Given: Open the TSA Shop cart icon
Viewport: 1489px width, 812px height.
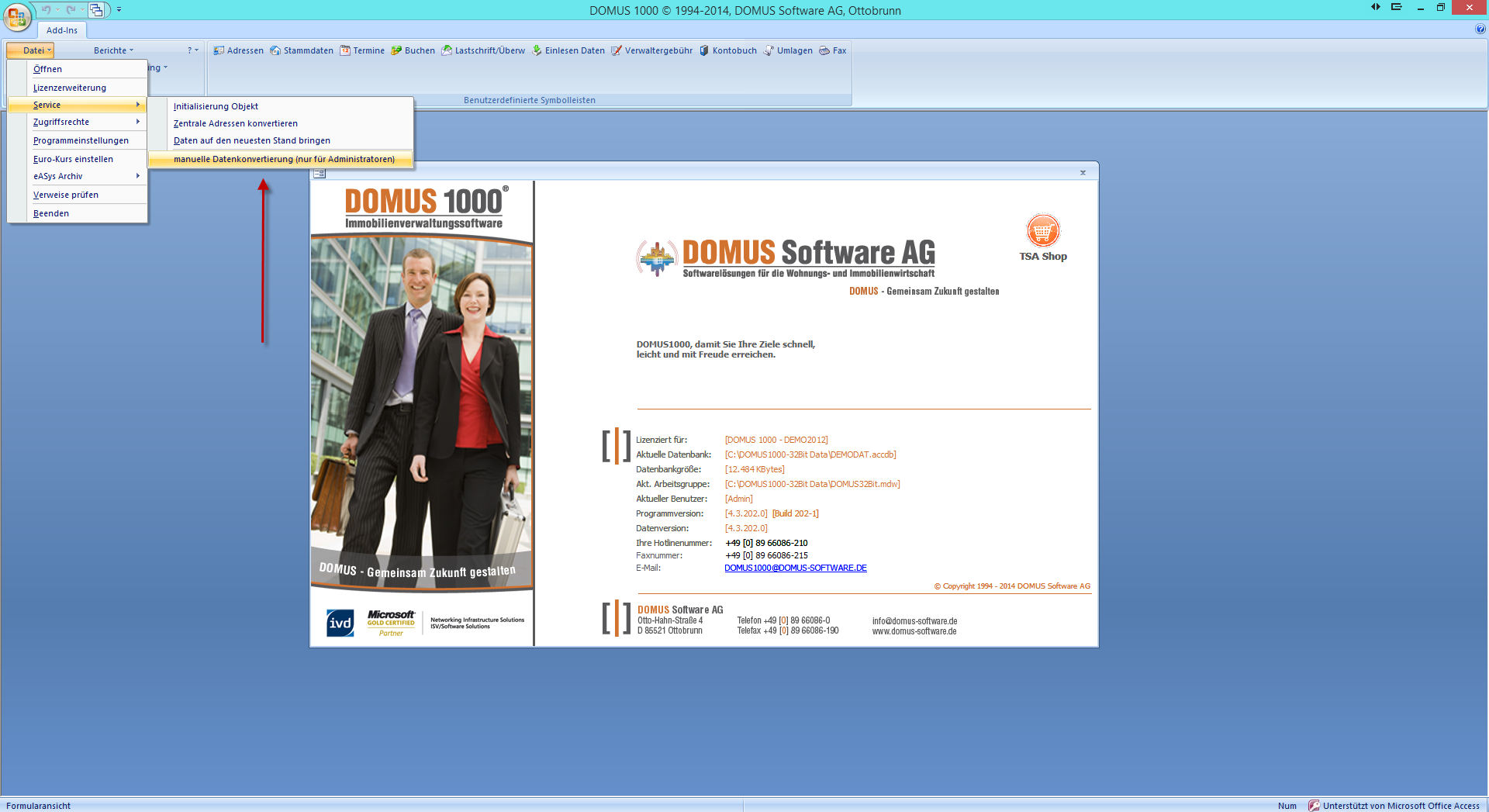Looking at the screenshot, I should (1043, 230).
